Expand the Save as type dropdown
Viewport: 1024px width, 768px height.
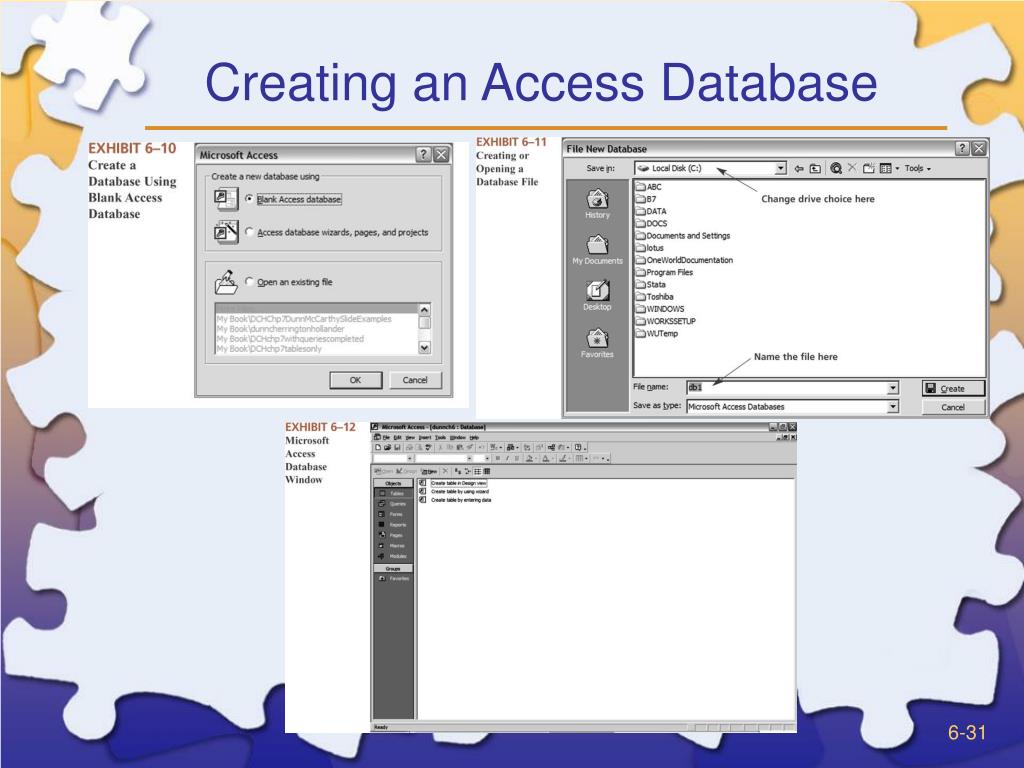point(893,406)
